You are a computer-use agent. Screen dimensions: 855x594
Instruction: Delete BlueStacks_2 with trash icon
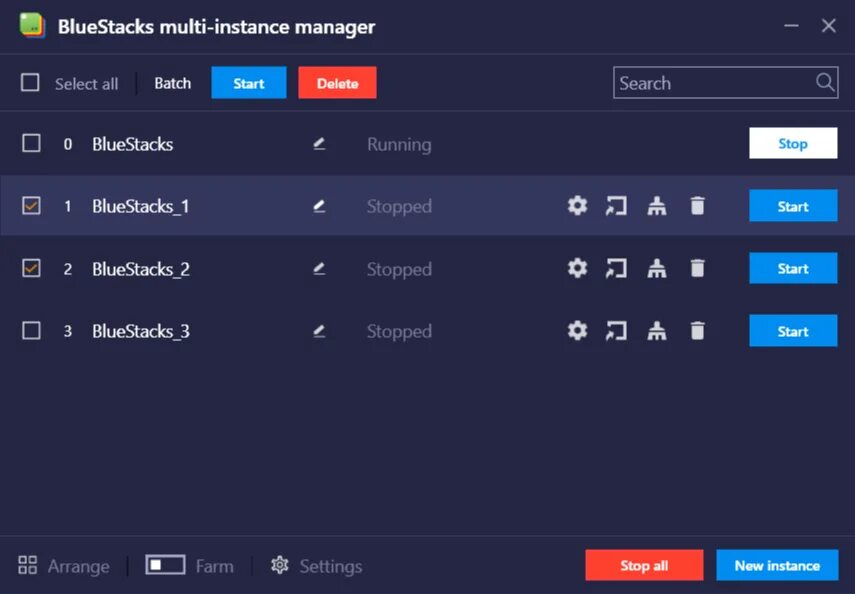pos(697,268)
